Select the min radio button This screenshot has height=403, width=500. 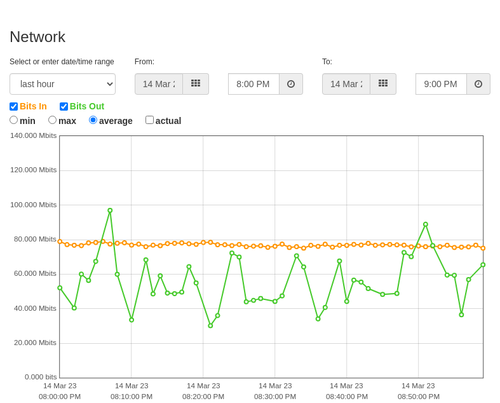[13, 120]
